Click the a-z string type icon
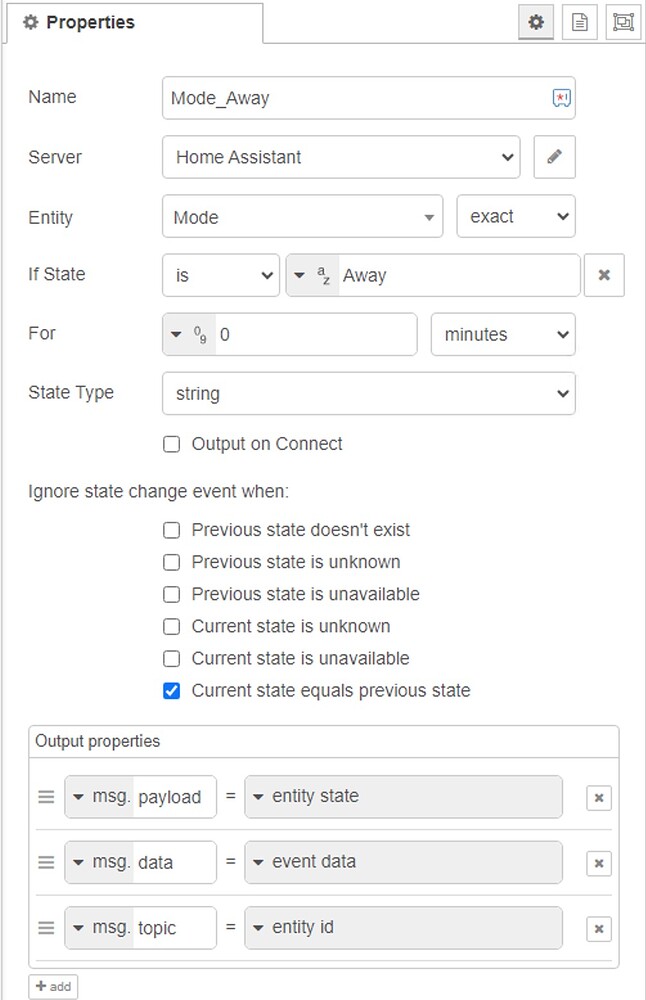 pyautogui.click(x=313, y=275)
